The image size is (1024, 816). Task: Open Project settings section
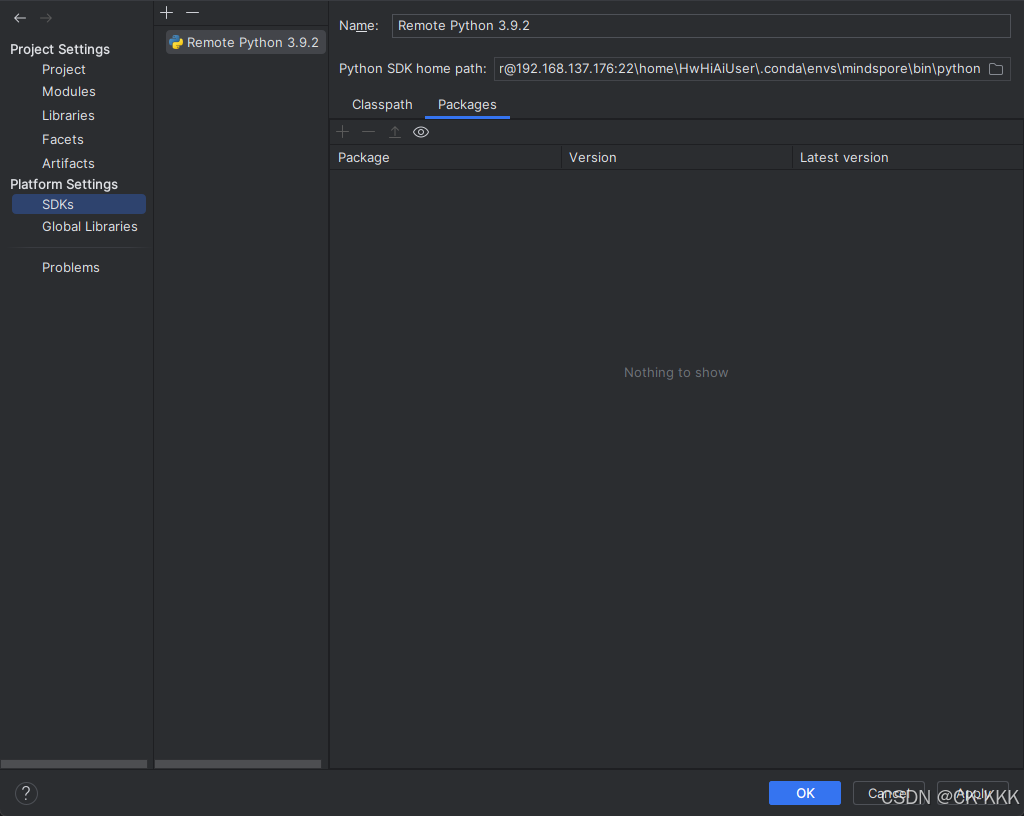pos(64,69)
